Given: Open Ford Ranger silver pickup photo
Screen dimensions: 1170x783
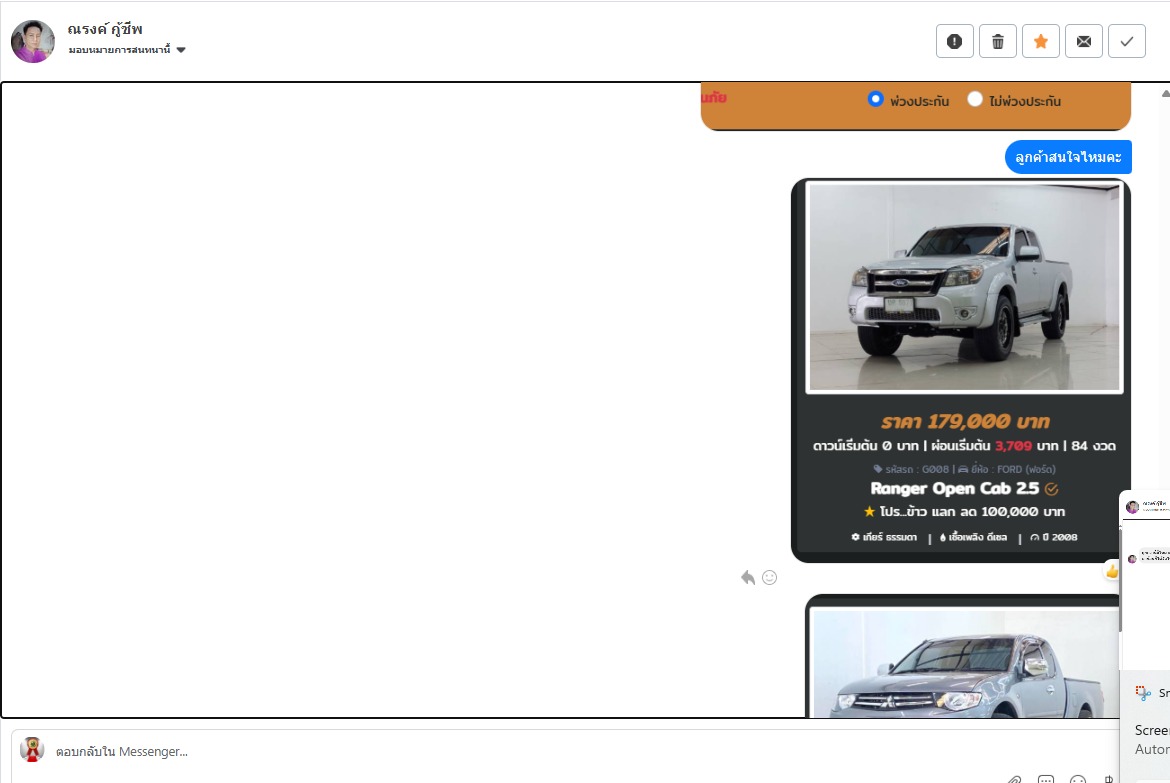Looking at the screenshot, I should point(964,287).
